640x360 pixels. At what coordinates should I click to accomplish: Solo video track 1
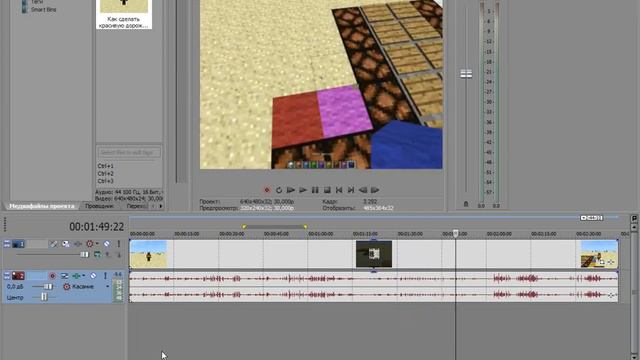point(119,244)
